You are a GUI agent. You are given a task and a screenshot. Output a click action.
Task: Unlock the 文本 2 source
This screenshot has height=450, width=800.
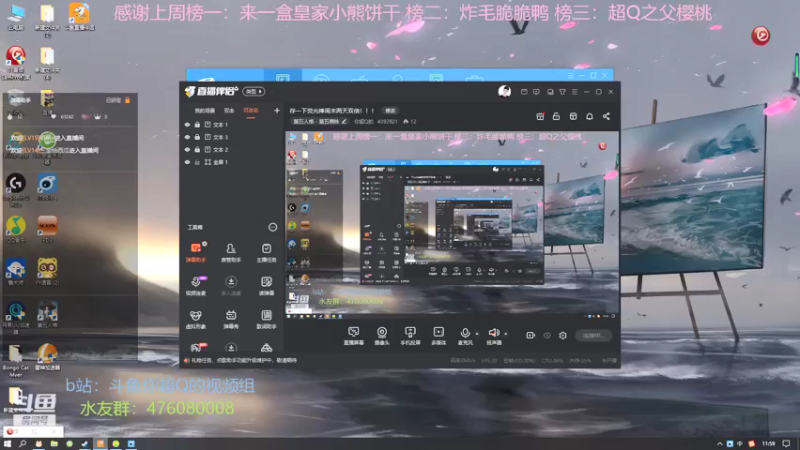tap(197, 149)
